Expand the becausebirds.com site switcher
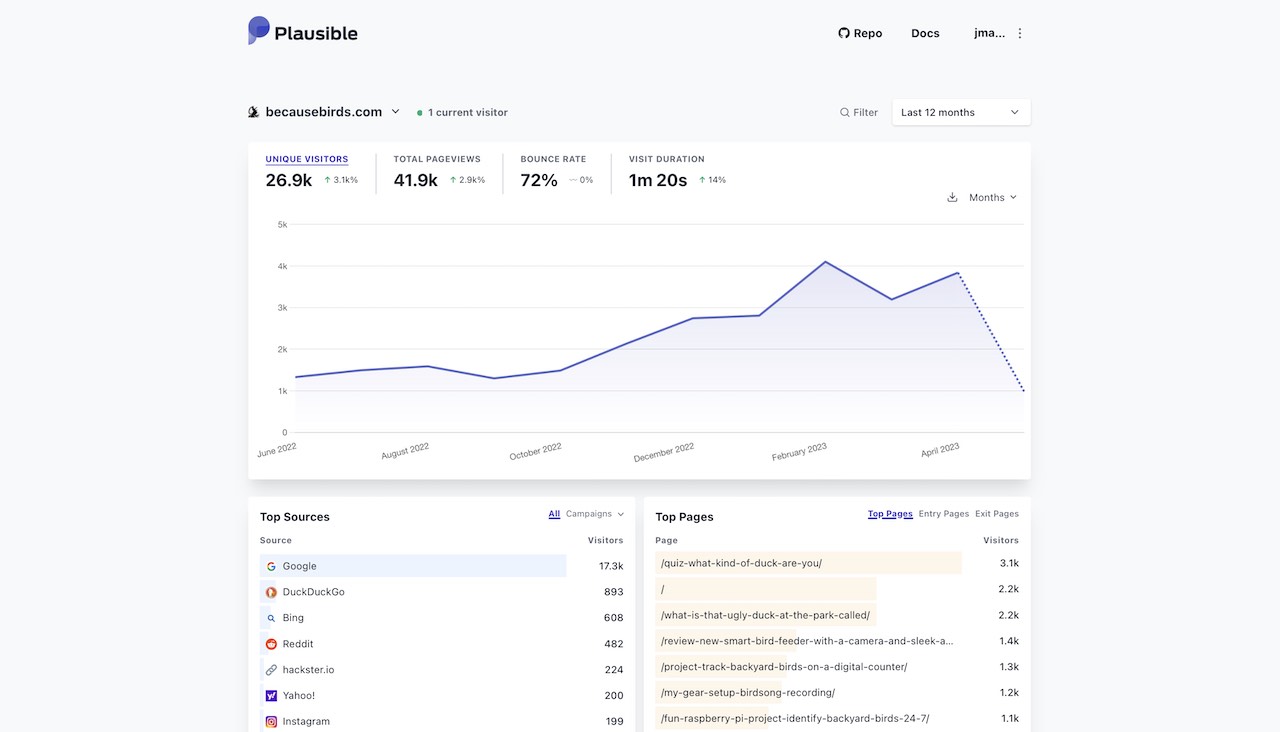This screenshot has height=732, width=1280. (x=395, y=112)
